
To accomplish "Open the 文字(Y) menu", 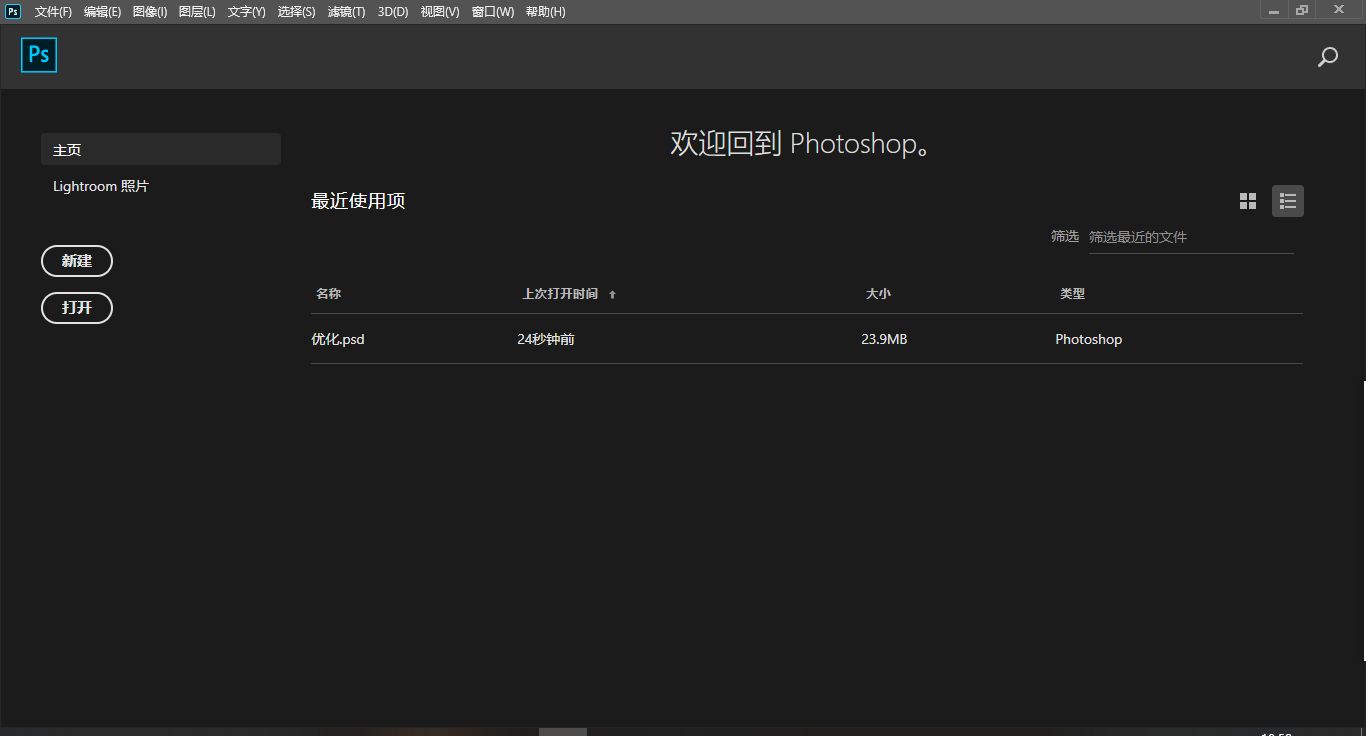I will (246, 12).
